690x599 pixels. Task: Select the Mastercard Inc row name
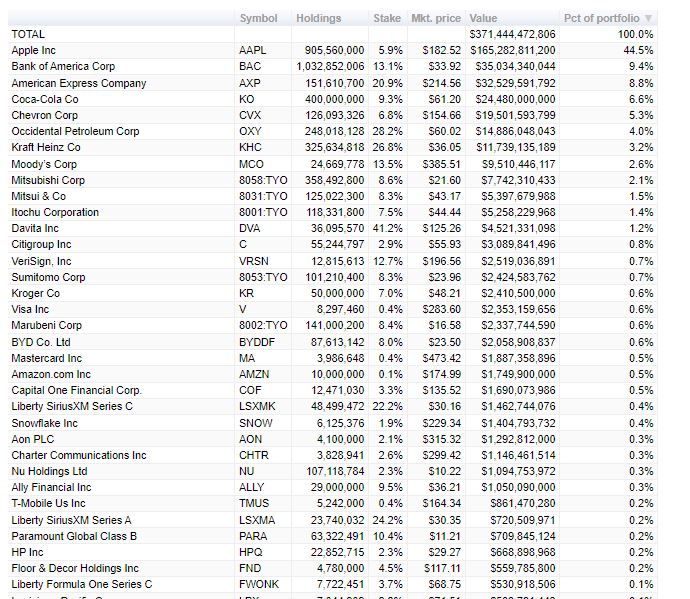pos(47,358)
